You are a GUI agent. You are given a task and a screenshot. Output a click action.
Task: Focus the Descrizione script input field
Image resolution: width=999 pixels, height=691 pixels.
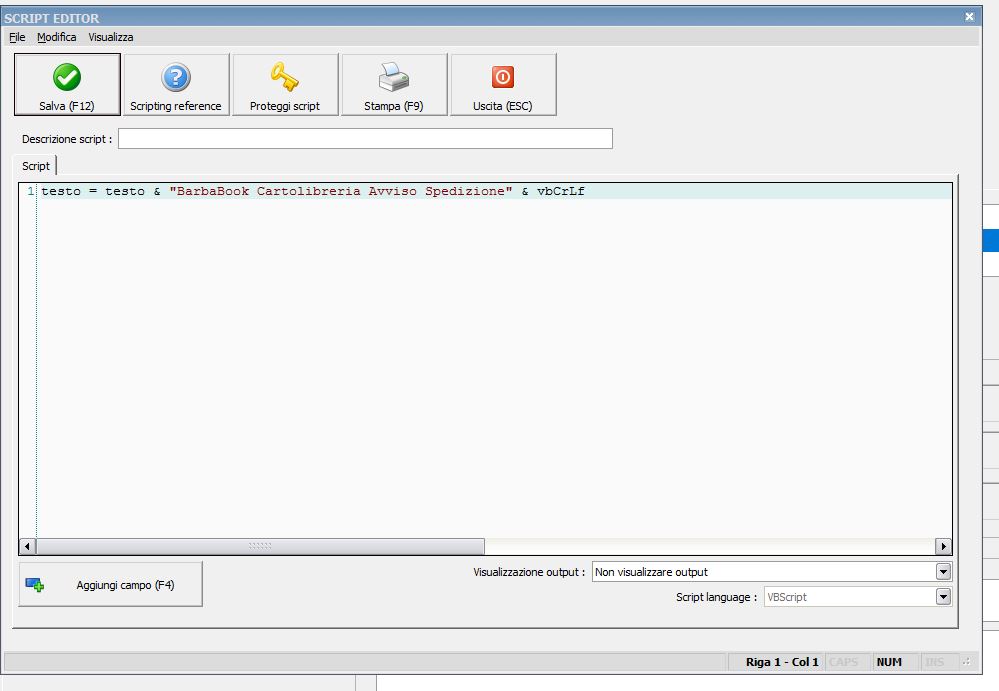click(365, 138)
